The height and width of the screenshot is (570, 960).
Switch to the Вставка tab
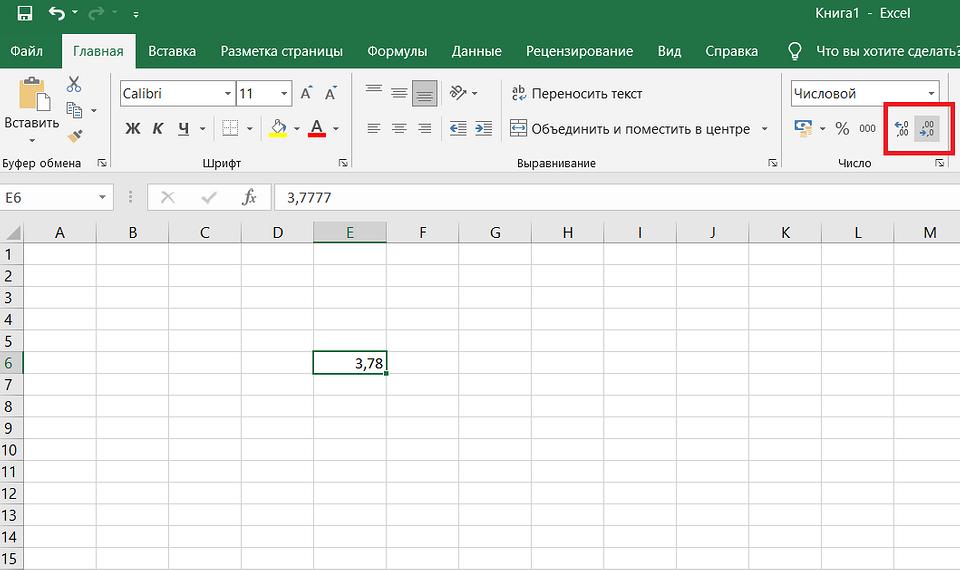coord(172,51)
